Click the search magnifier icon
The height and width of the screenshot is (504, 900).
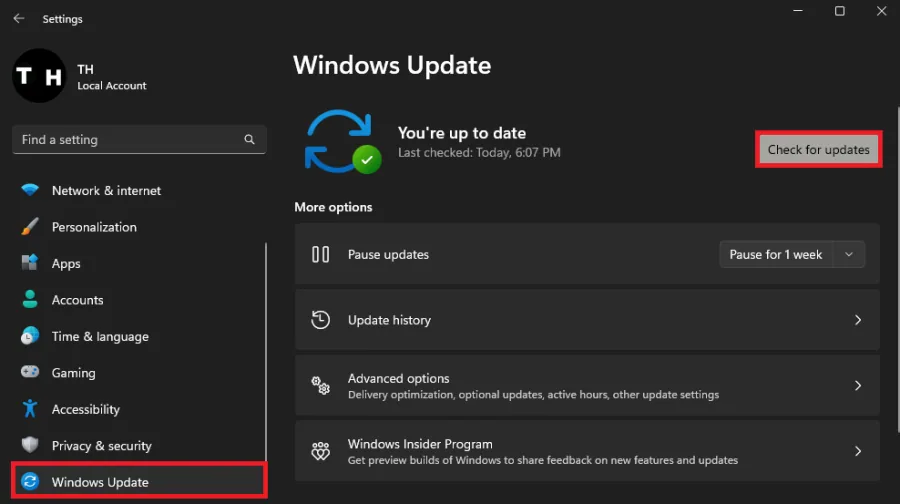tap(249, 139)
